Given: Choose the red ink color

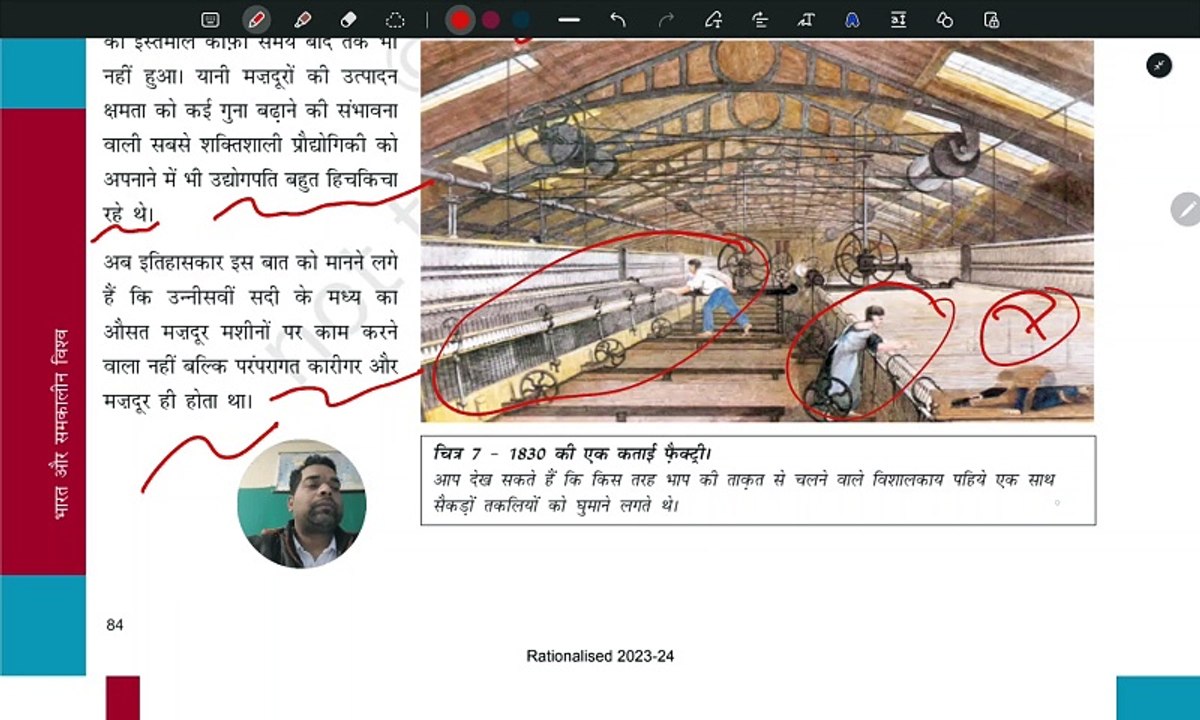Looking at the screenshot, I should point(460,19).
